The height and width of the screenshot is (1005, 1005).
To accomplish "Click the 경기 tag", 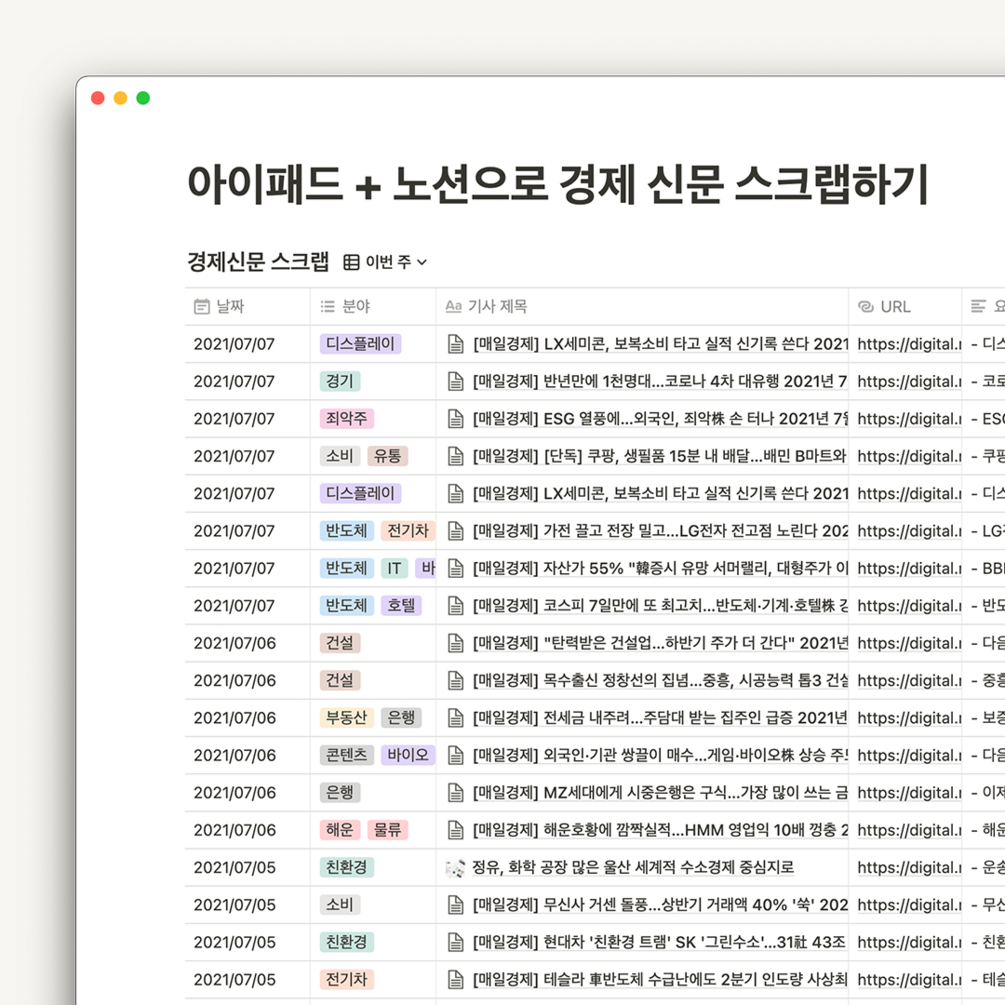I will click(340, 381).
